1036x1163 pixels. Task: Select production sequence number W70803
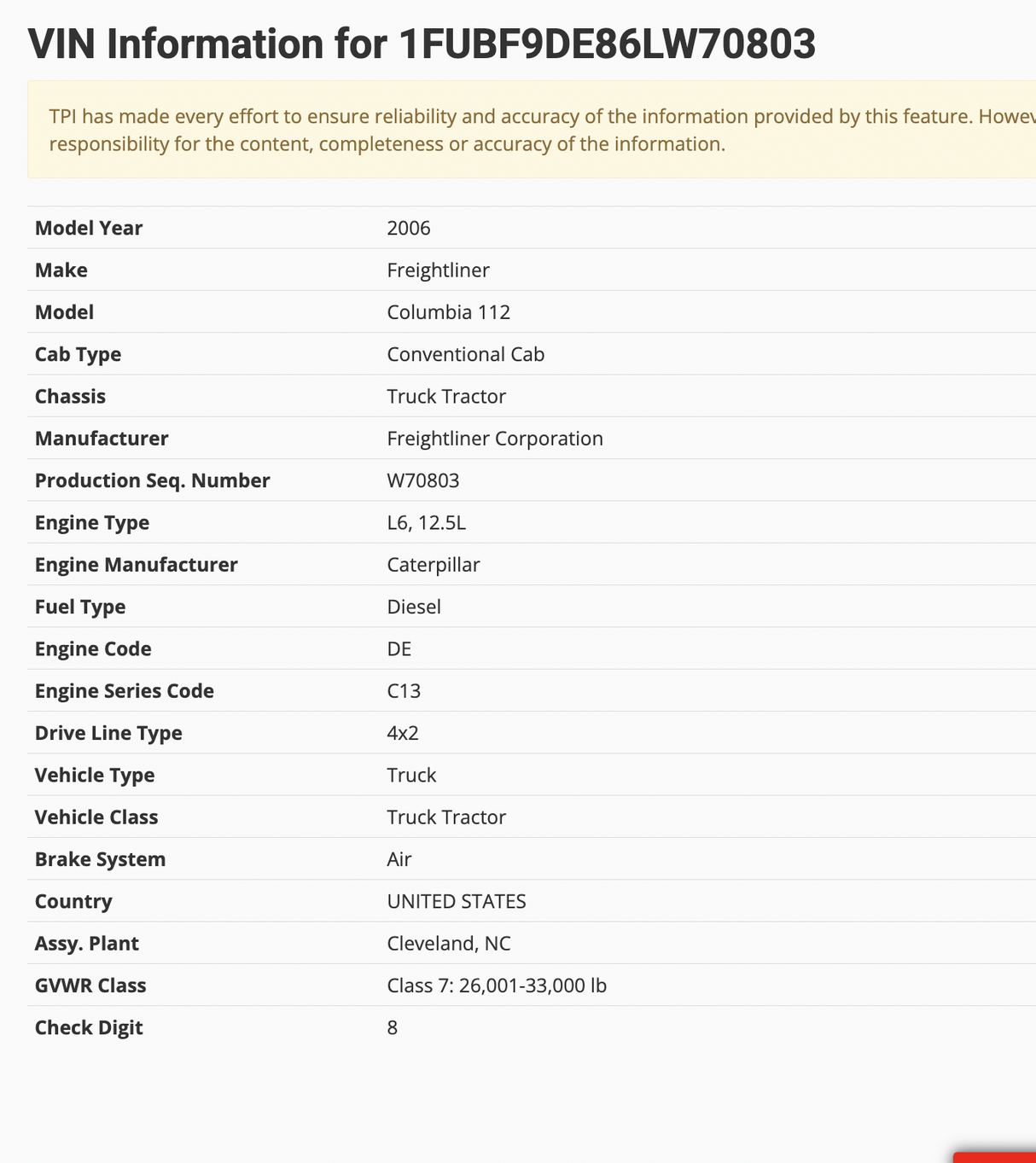click(x=422, y=480)
